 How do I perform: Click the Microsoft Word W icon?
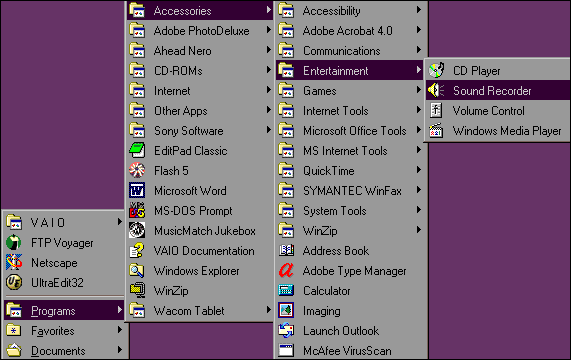click(137, 190)
